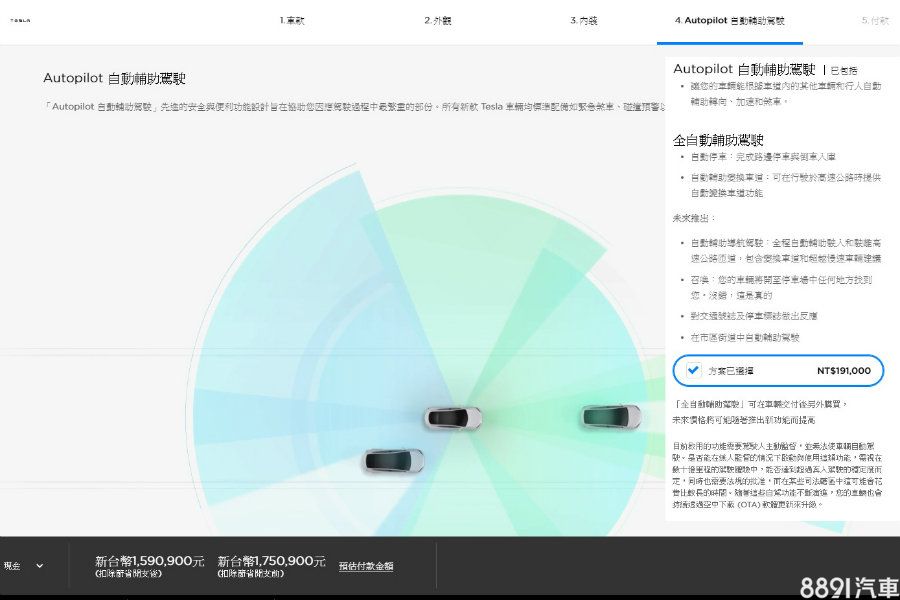Open the 預估付款金額 link
Screen dimensions: 900x600
(365, 566)
